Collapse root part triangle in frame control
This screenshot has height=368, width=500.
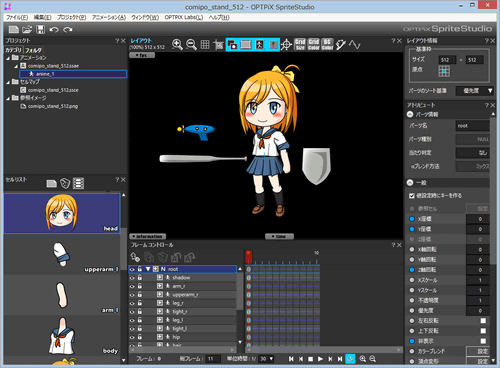(x=148, y=269)
